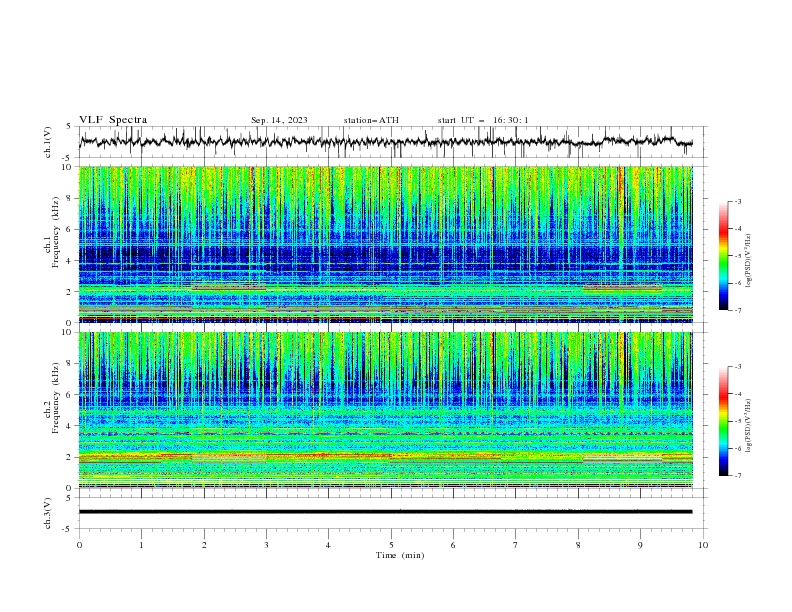Click the ch.2 'Frequency (kHz)' axis label

pos(56,397)
